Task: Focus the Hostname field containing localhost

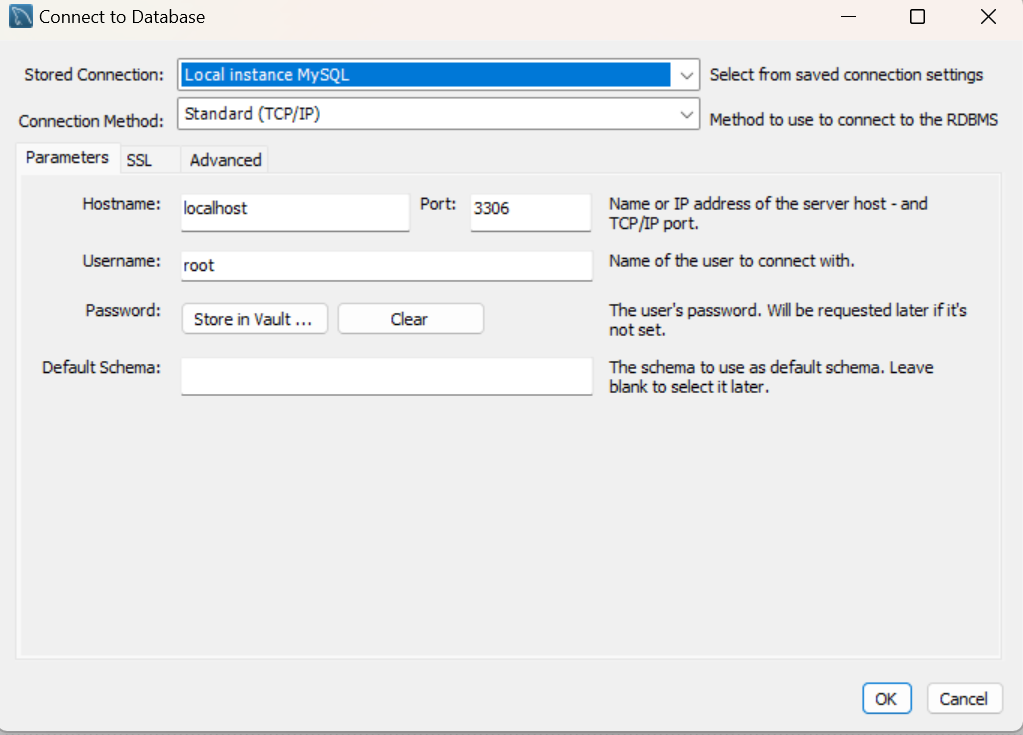Action: (x=295, y=212)
